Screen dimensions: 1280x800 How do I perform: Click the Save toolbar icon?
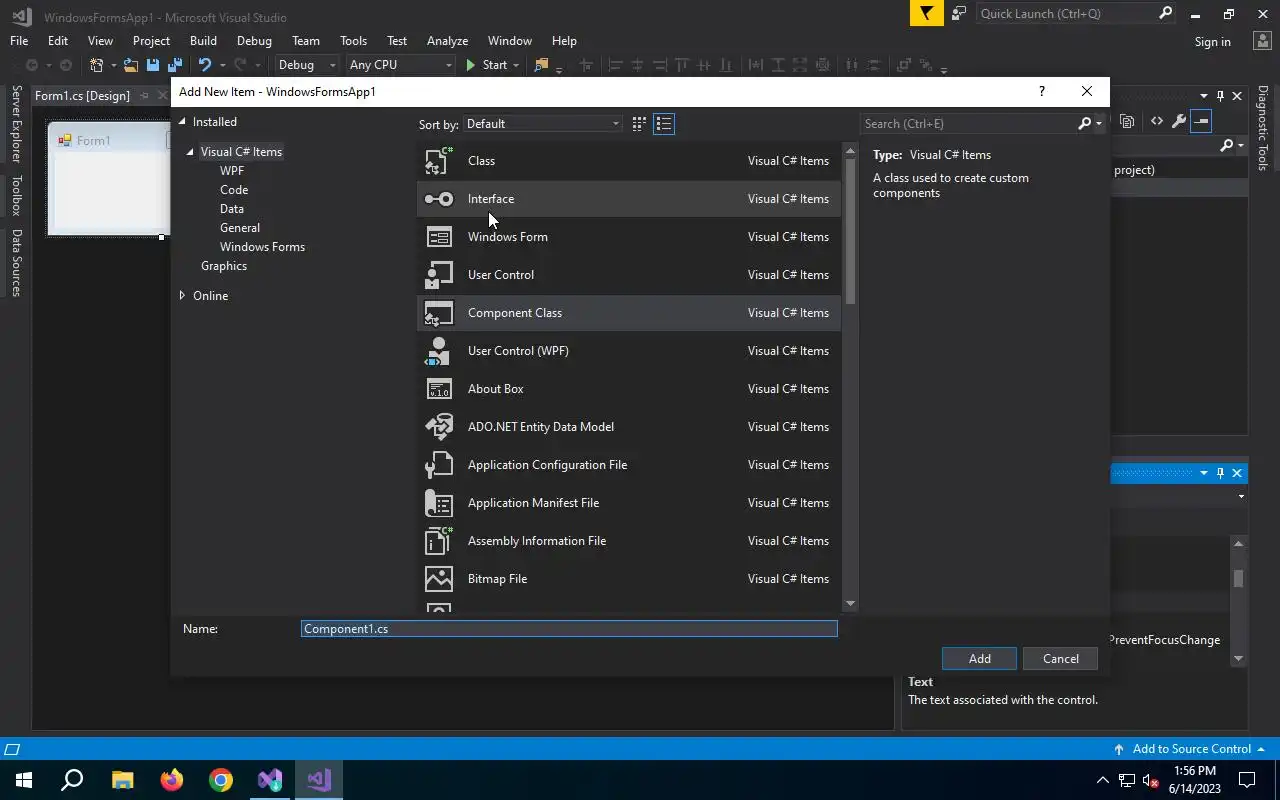153,65
